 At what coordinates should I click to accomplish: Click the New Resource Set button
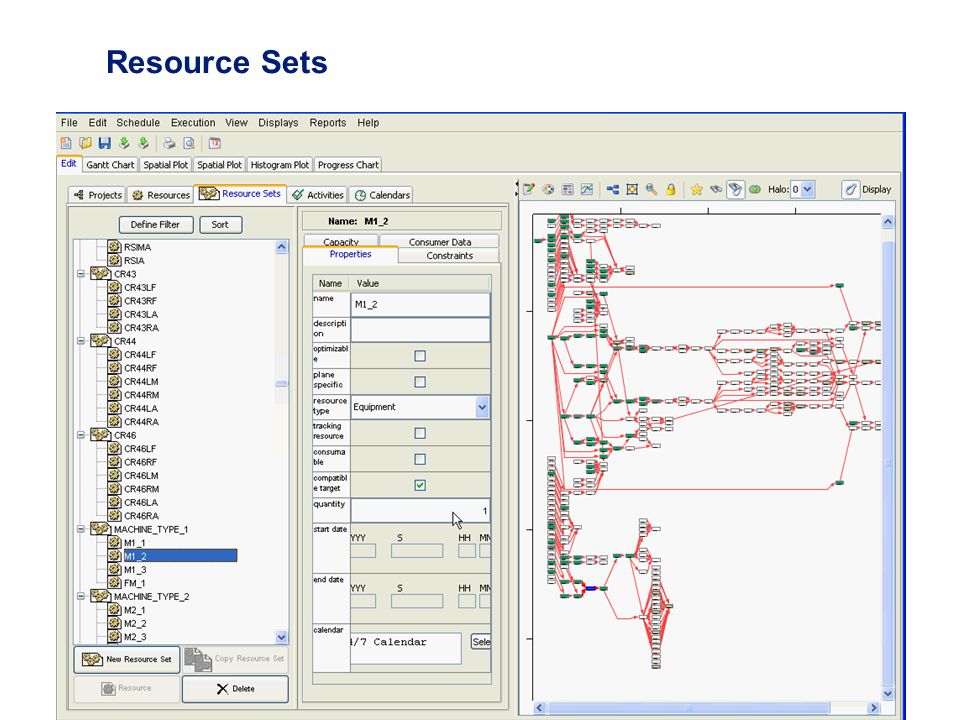point(127,659)
